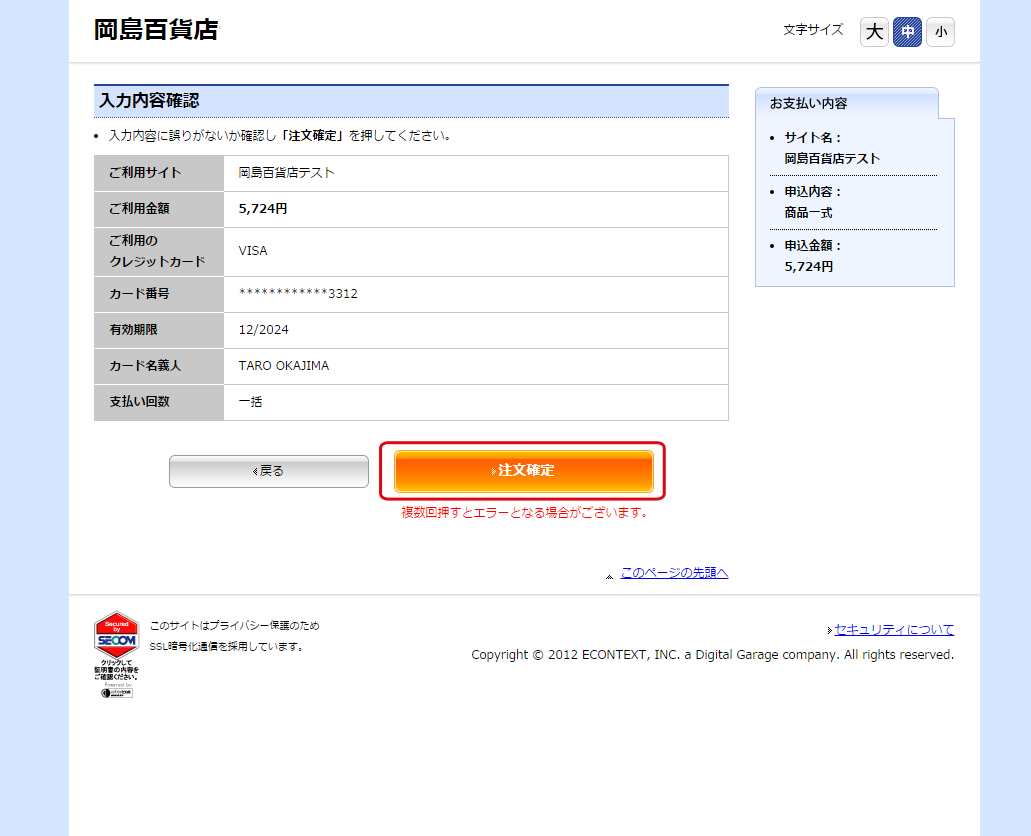This screenshot has width=1031, height=836.
Task: Click the masked card number ending 3312
Action: (x=298, y=293)
